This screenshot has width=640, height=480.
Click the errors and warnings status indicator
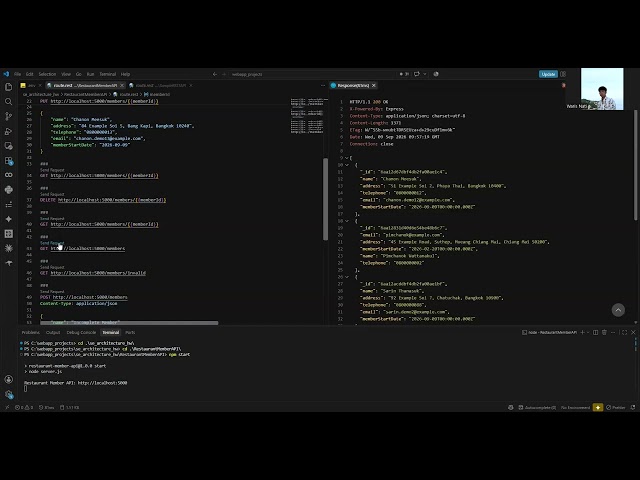24,407
